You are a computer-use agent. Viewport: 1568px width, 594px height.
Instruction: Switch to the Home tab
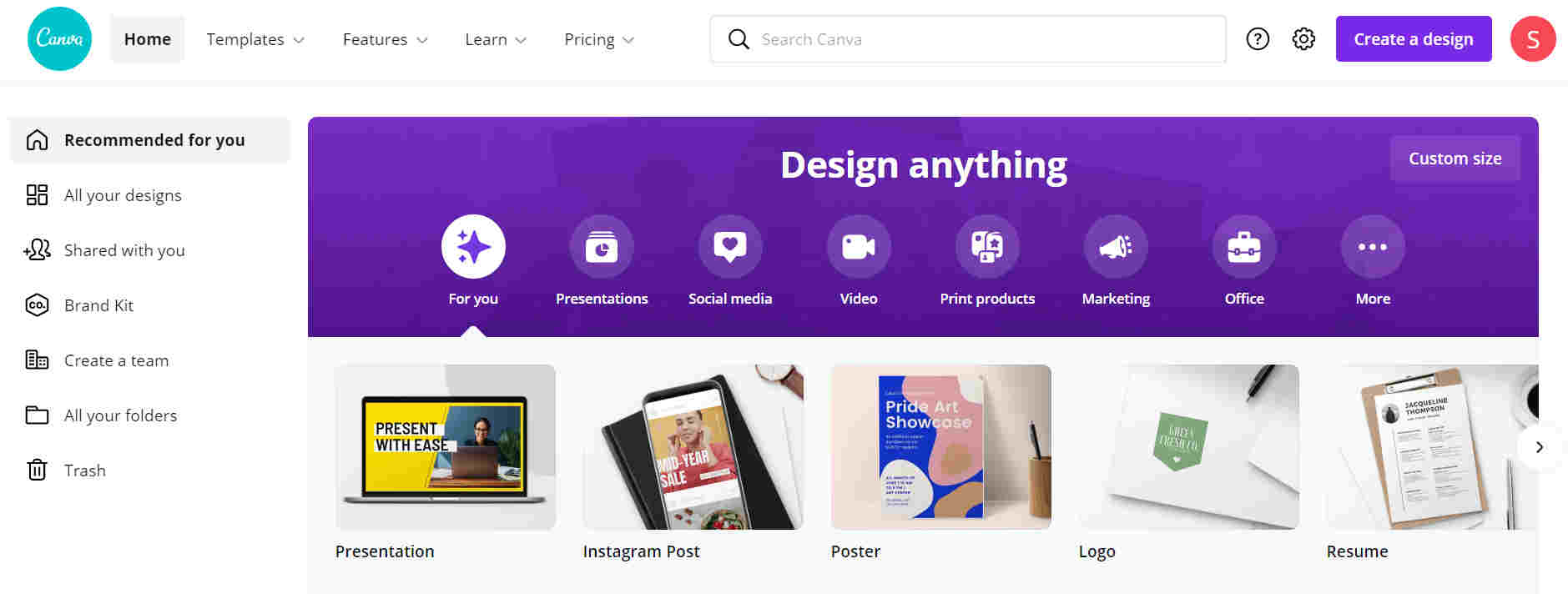147,38
